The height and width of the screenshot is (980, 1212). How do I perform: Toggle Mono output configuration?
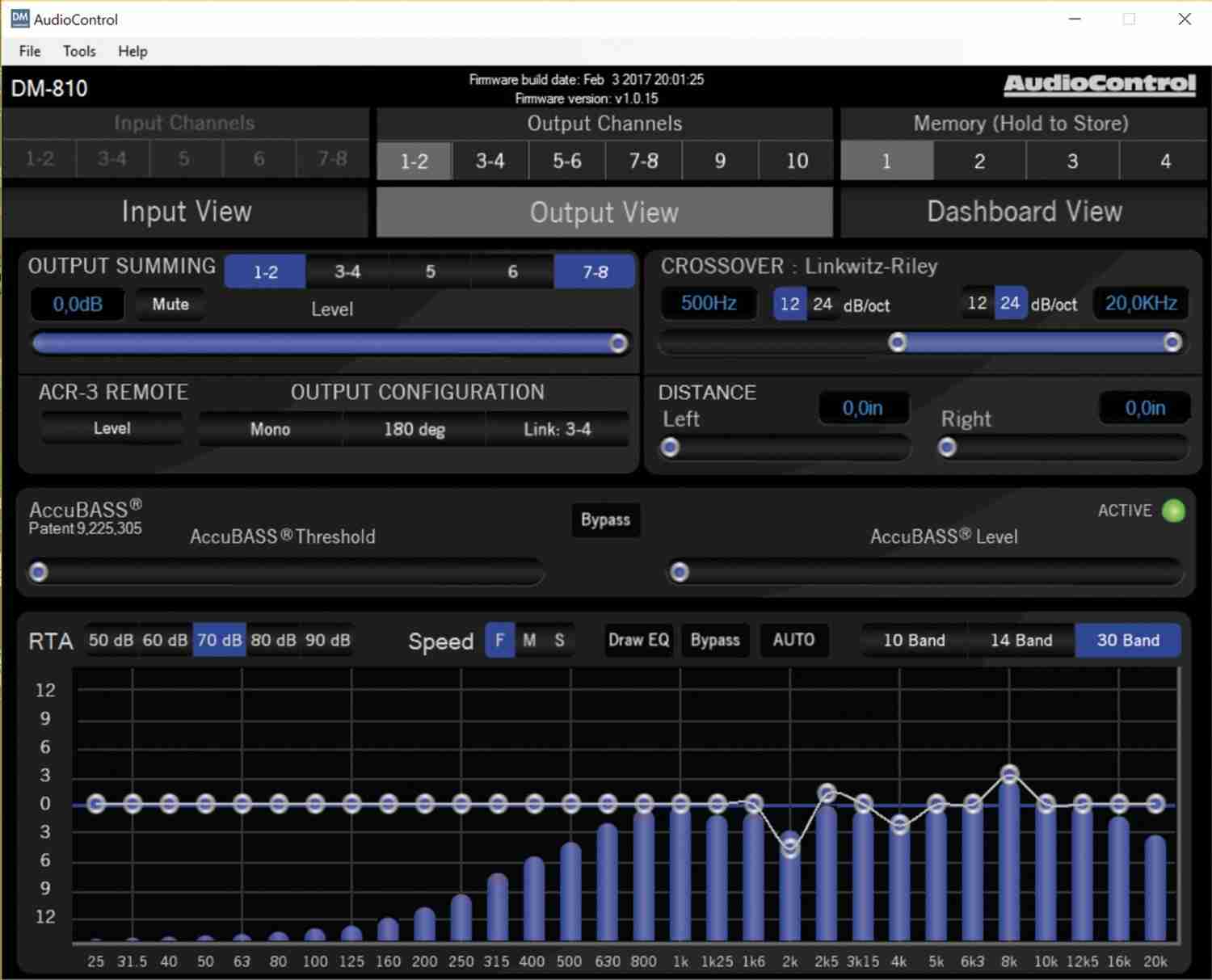tap(270, 429)
